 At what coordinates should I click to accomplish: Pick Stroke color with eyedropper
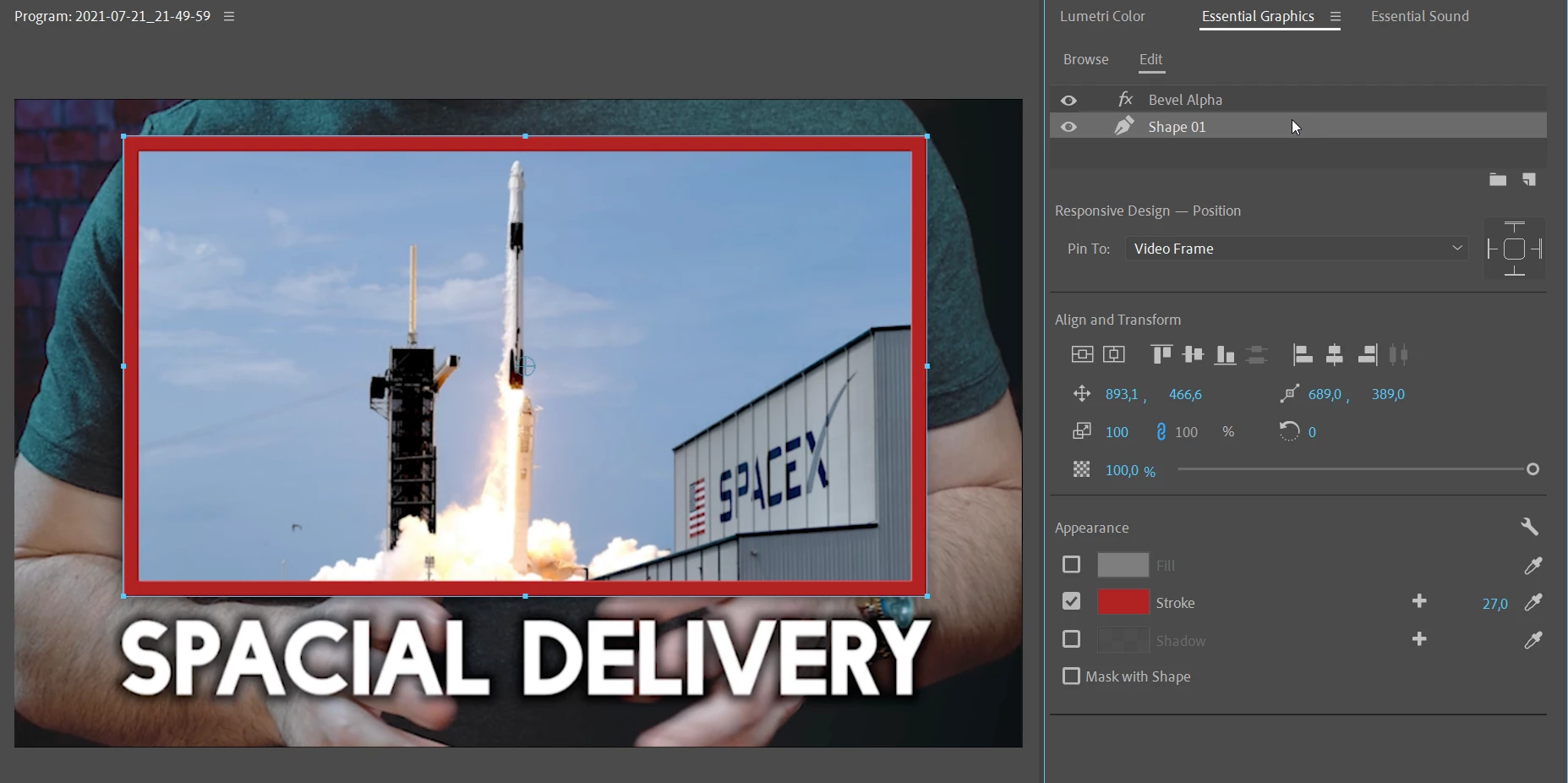click(1532, 602)
